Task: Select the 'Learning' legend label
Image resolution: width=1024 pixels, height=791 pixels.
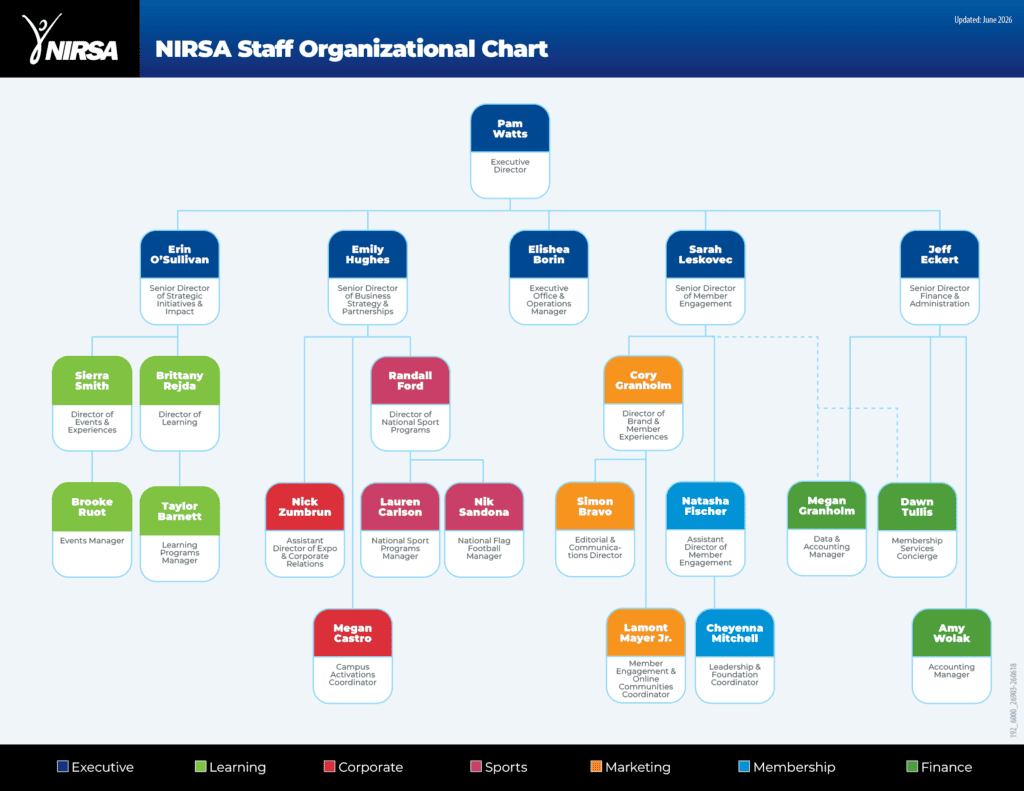Action: 238,767
